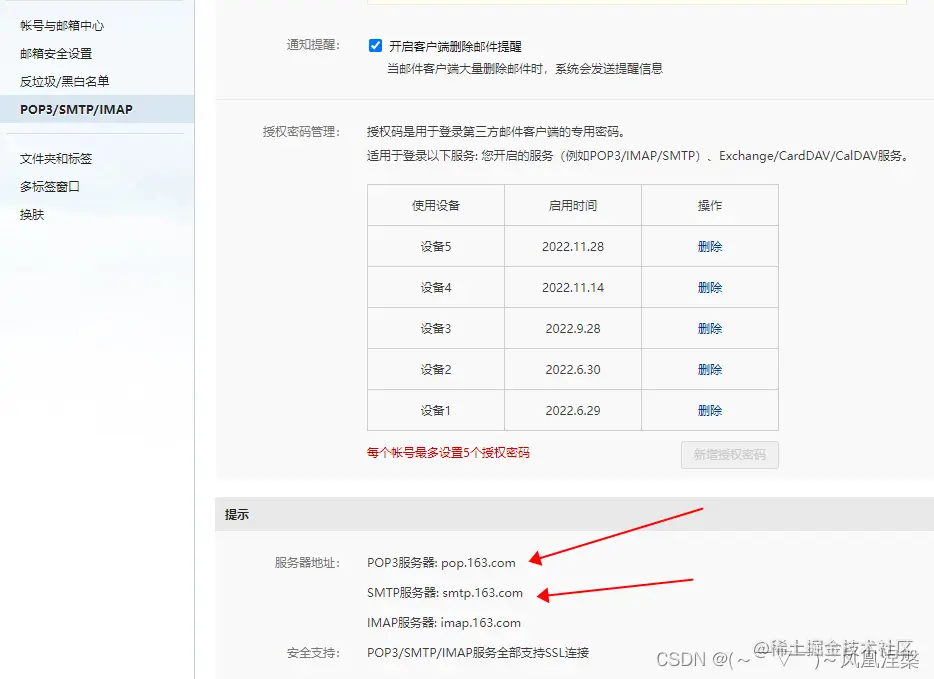Image resolution: width=934 pixels, height=679 pixels.
Task: Select the imap.163.com server address text
Action: (482, 622)
